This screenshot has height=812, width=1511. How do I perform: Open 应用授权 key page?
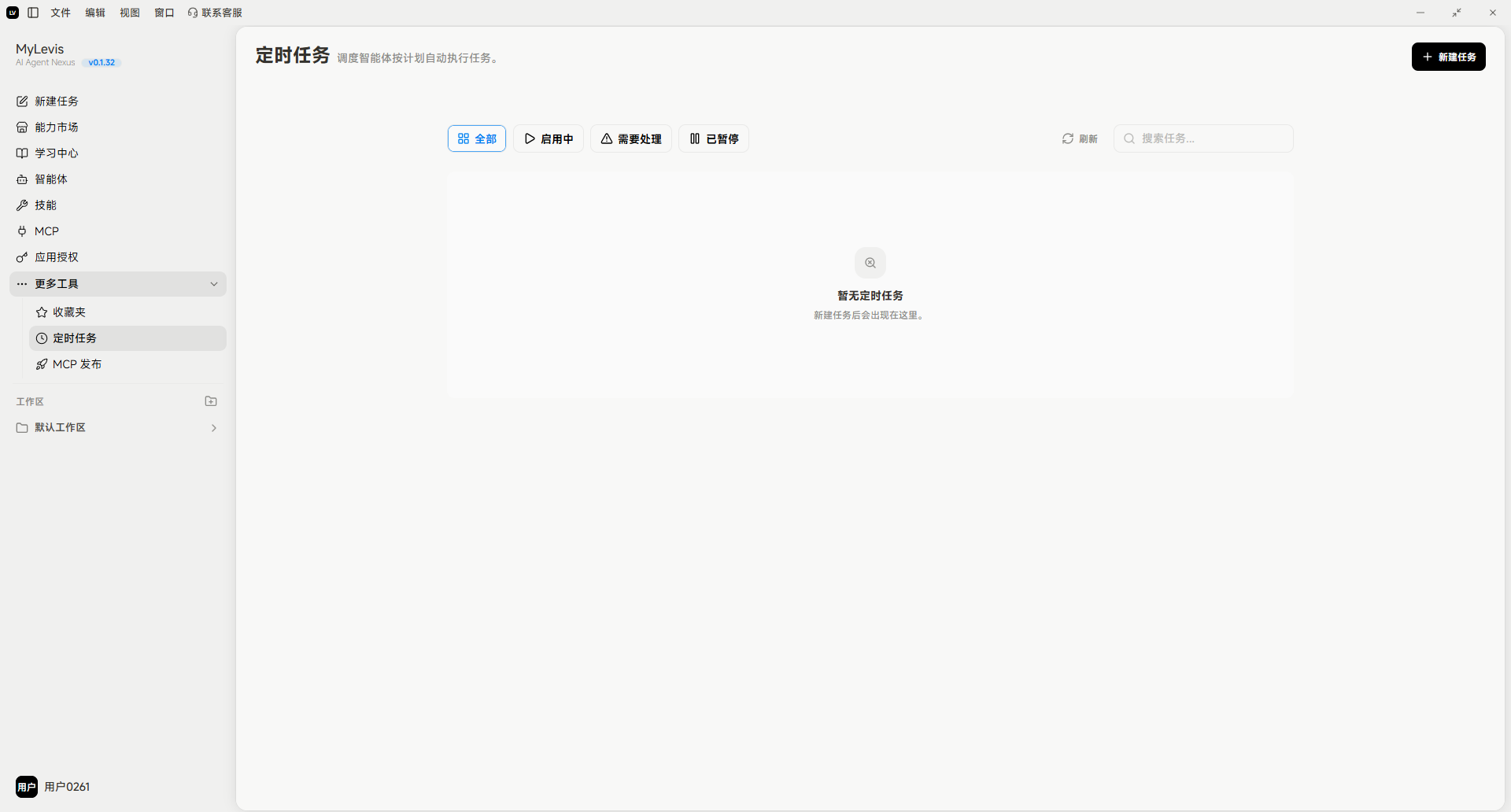tap(118, 257)
